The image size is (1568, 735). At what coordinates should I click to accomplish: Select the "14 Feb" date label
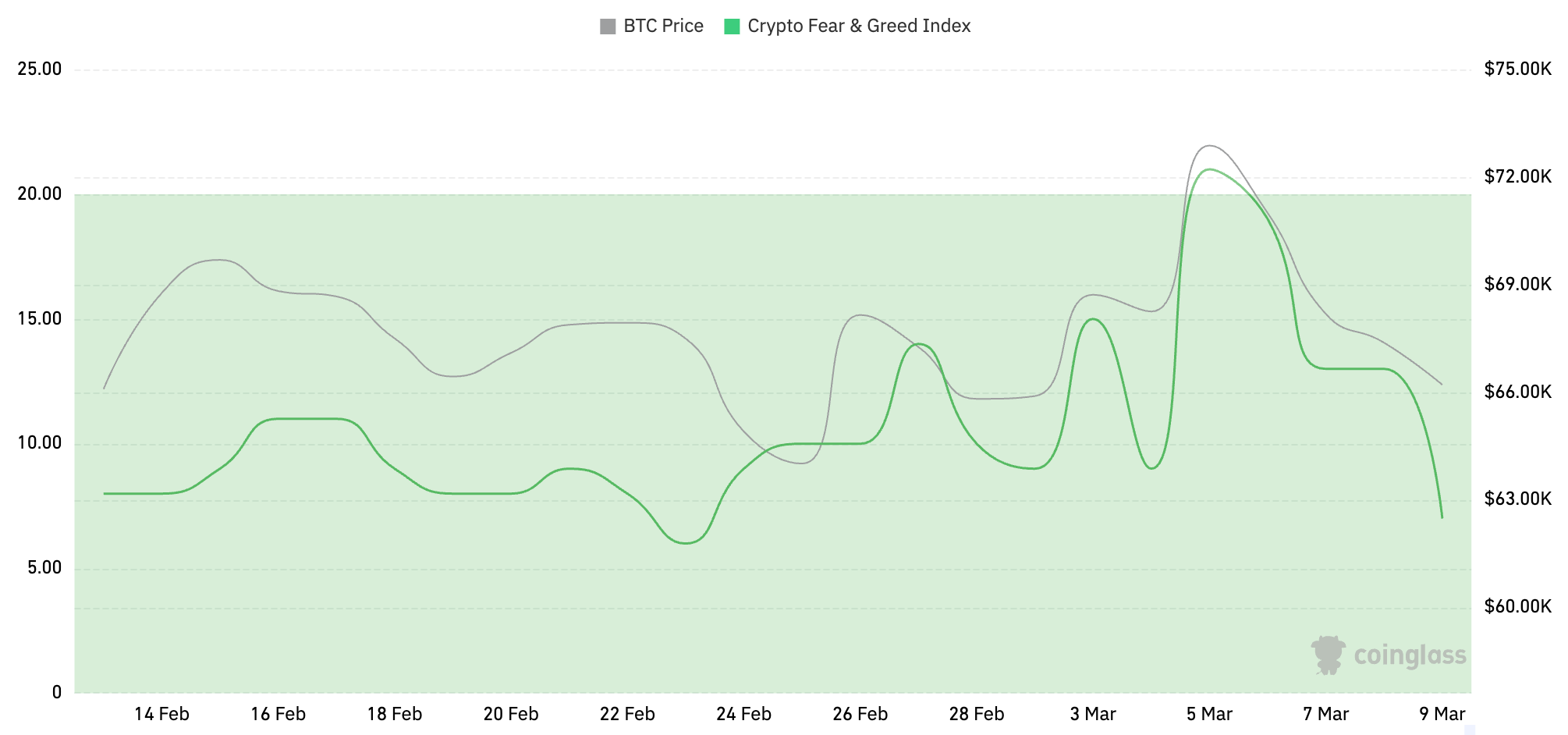(x=161, y=714)
